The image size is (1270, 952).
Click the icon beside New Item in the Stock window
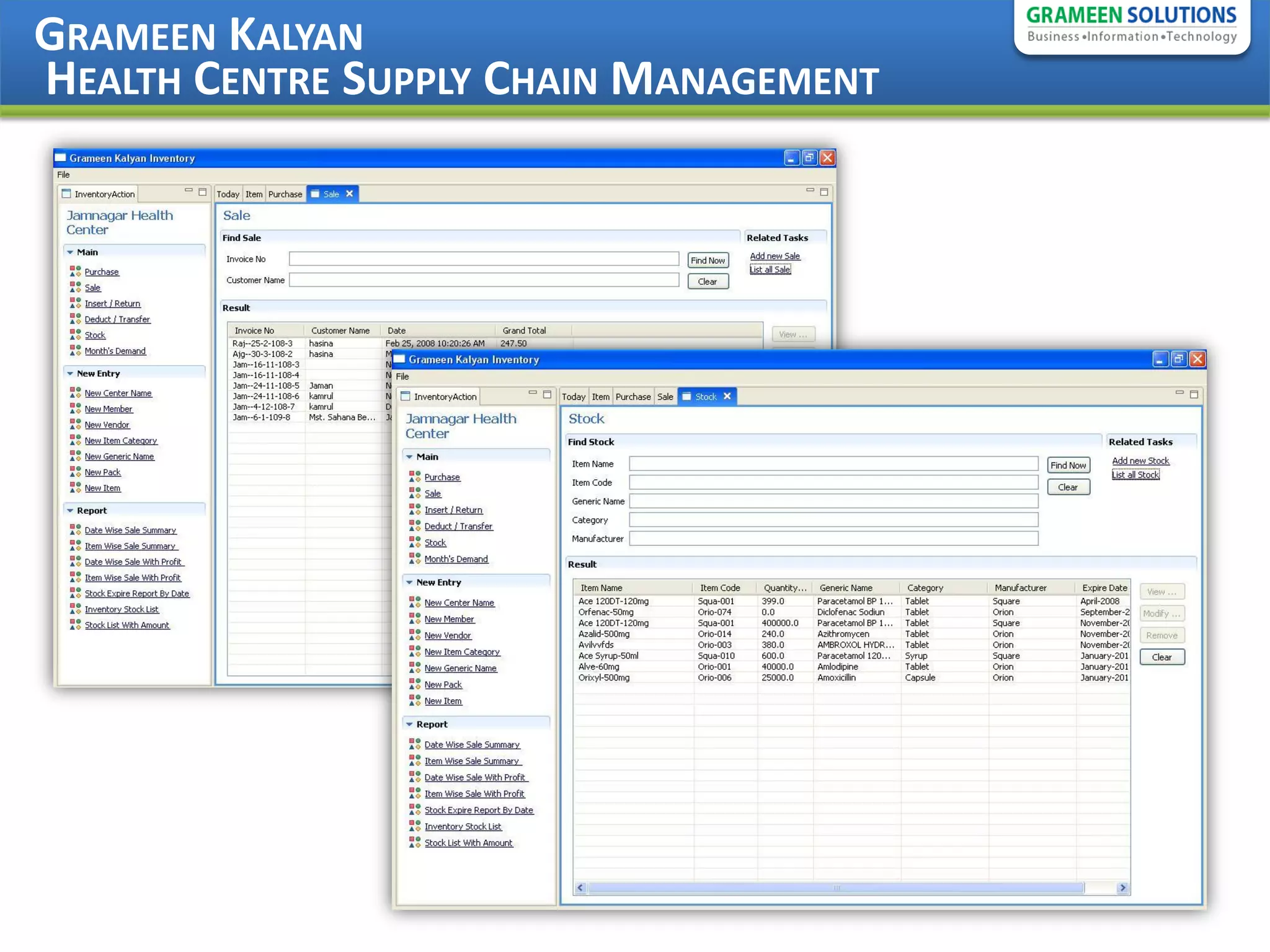pyautogui.click(x=415, y=700)
